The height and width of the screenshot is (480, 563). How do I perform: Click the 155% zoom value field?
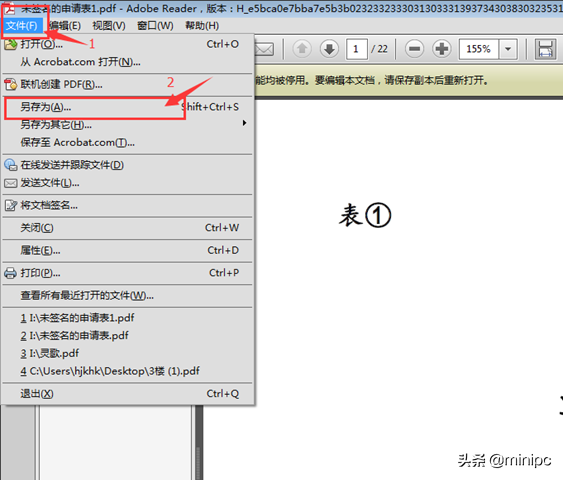[479, 49]
